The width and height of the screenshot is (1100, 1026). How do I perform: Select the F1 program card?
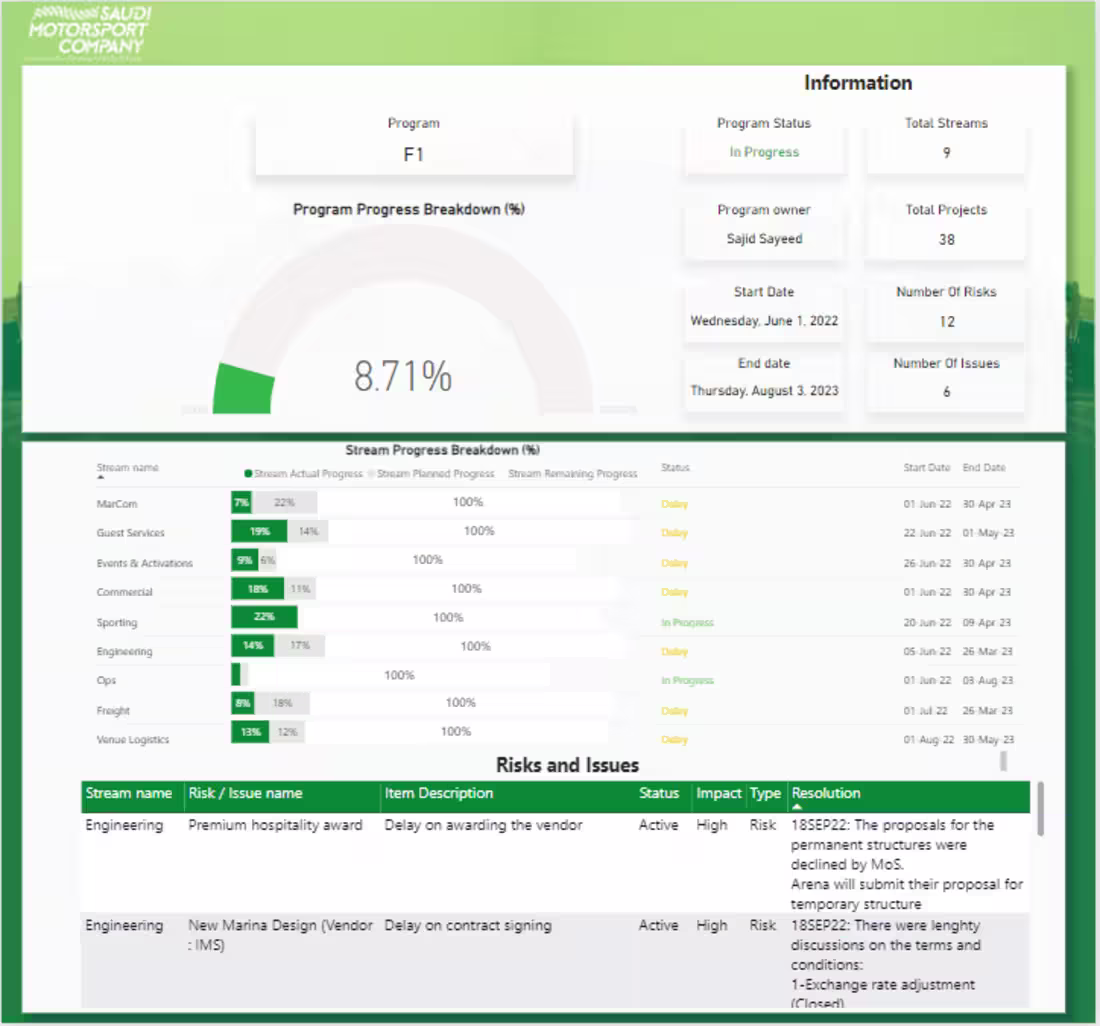413,145
